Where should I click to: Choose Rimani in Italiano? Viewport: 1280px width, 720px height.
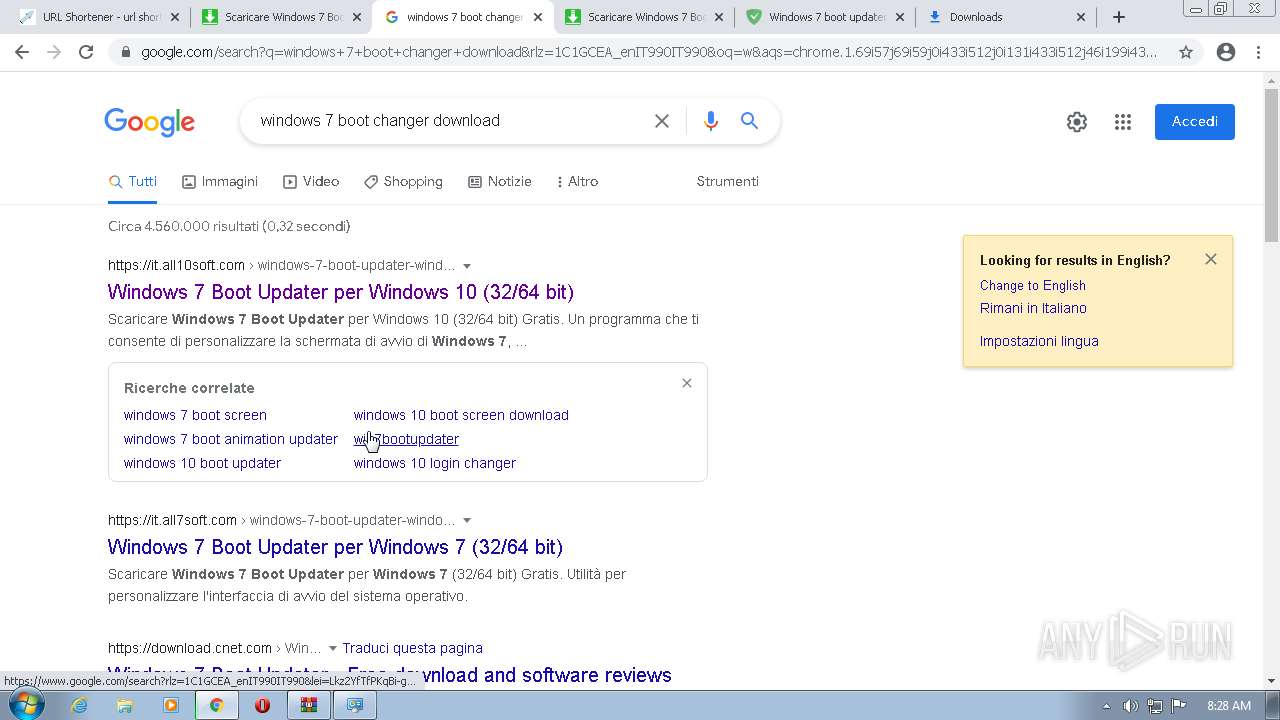(1033, 309)
